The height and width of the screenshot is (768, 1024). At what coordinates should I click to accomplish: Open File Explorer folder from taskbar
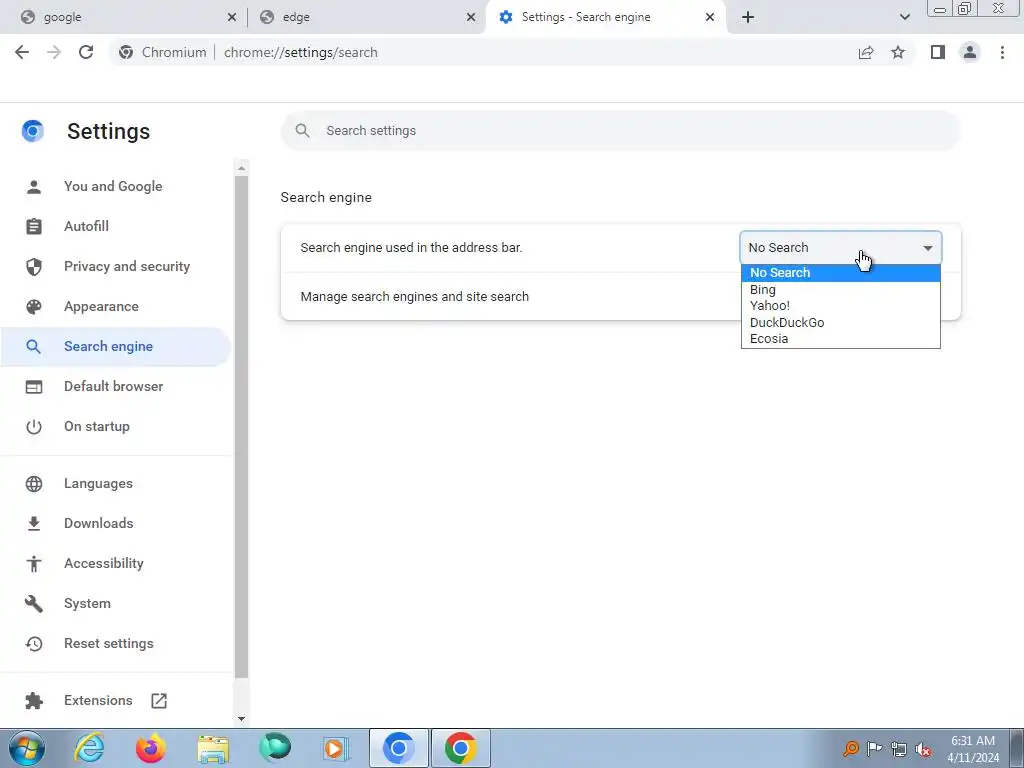click(213, 748)
